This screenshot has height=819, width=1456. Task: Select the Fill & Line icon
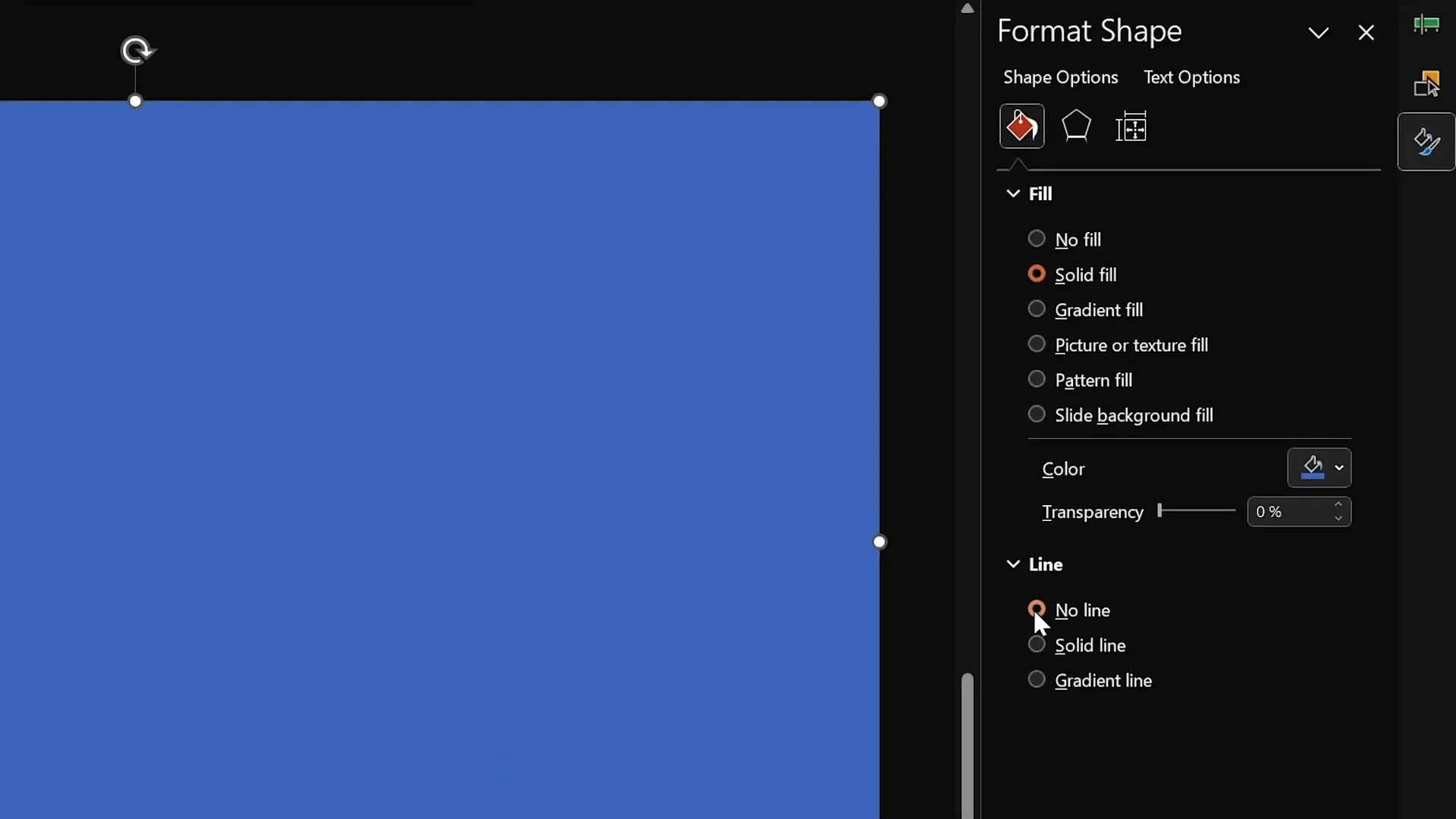tap(1021, 126)
